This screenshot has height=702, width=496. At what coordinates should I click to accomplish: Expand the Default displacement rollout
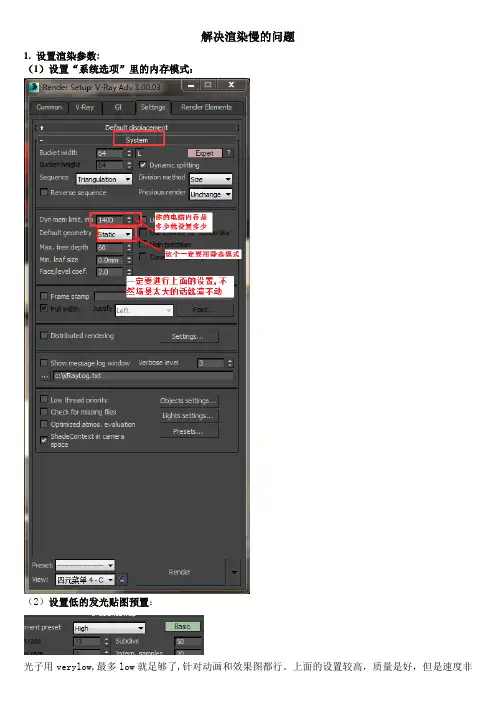[137, 128]
